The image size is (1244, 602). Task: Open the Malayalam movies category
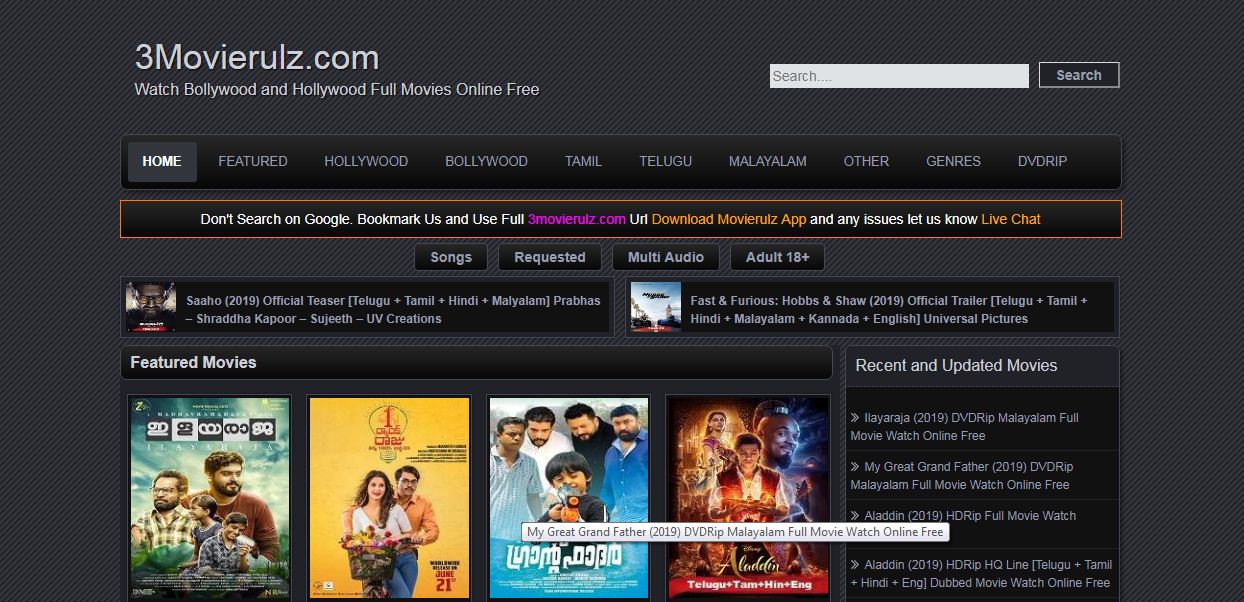(x=767, y=161)
